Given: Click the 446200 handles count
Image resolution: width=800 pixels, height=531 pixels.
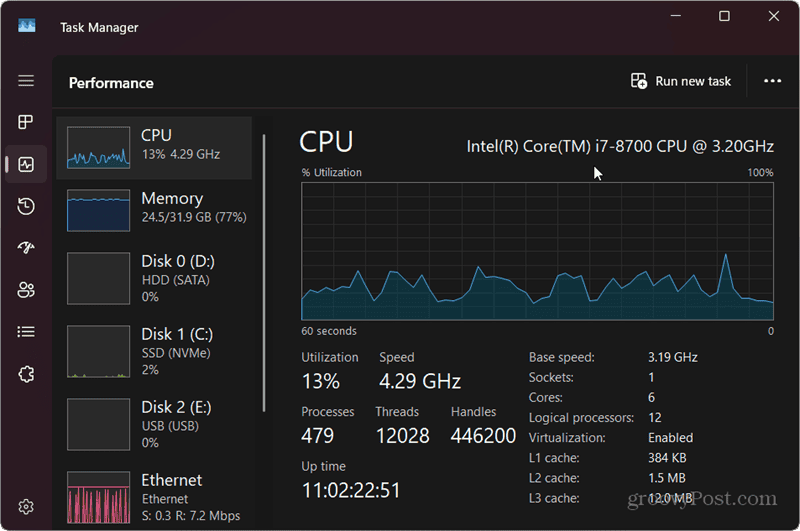Looking at the screenshot, I should coord(483,436).
